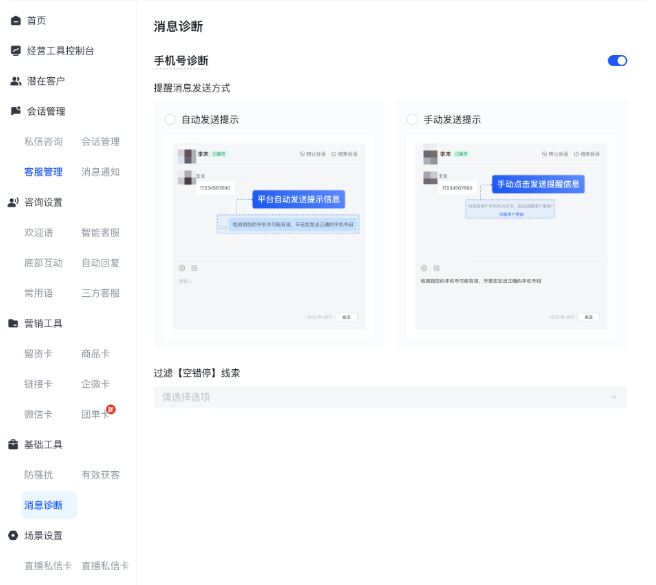Click the people icon beside 潜在客户
The height and width of the screenshot is (585, 656).
click(x=16, y=81)
